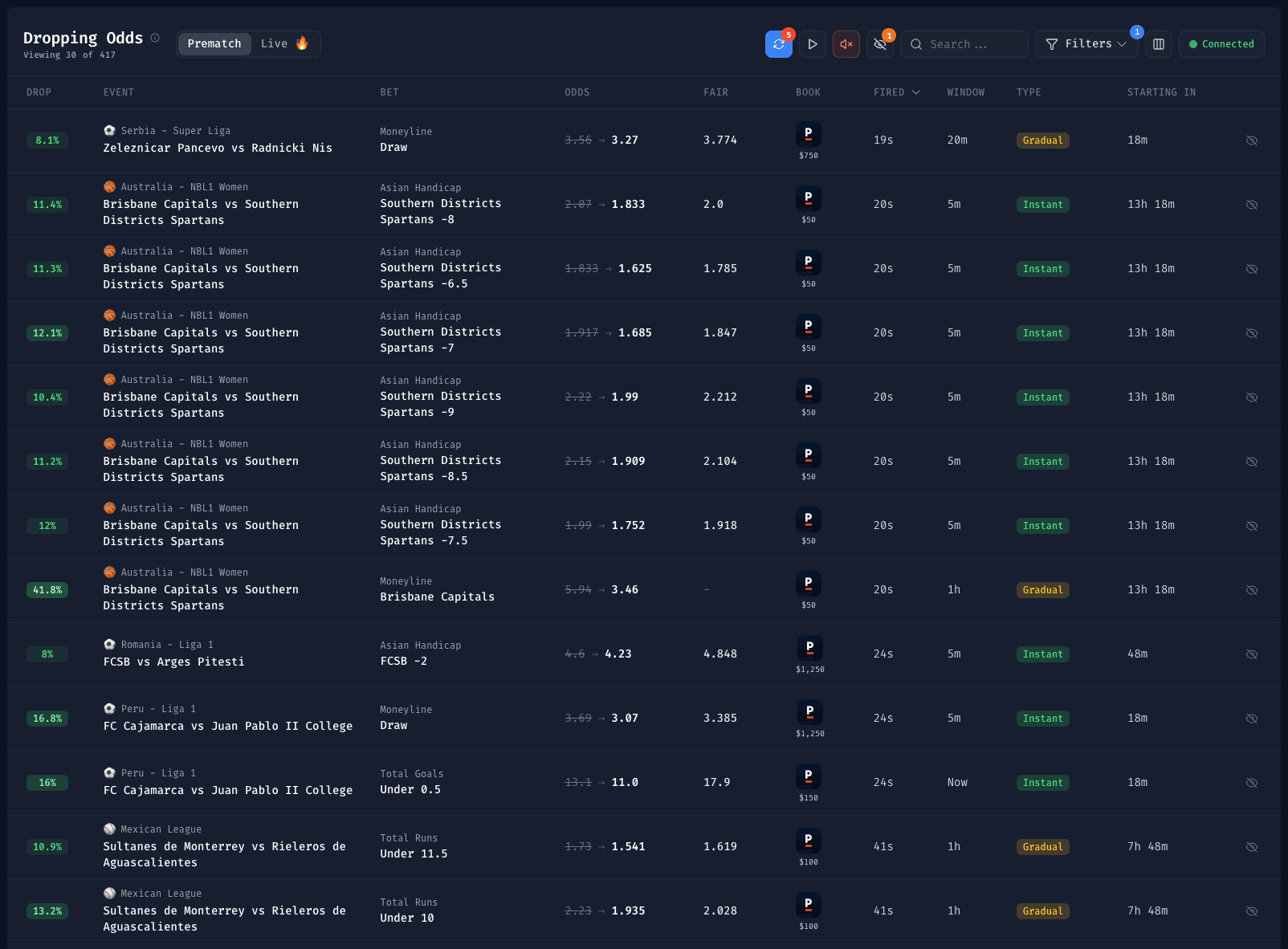Click the book icon in Spartans -8 row
The height and width of the screenshot is (949, 1288).
point(808,198)
